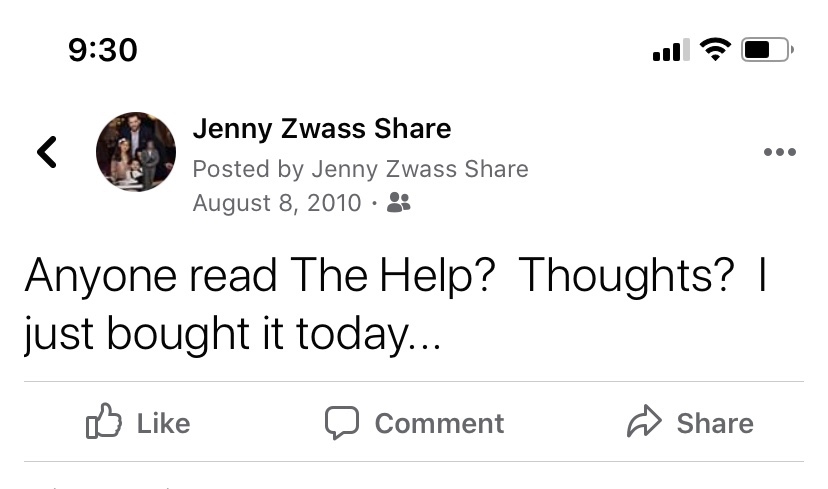Tap the thumbs-up Like icon
Image resolution: width=828 pixels, height=489 pixels.
(x=104, y=423)
